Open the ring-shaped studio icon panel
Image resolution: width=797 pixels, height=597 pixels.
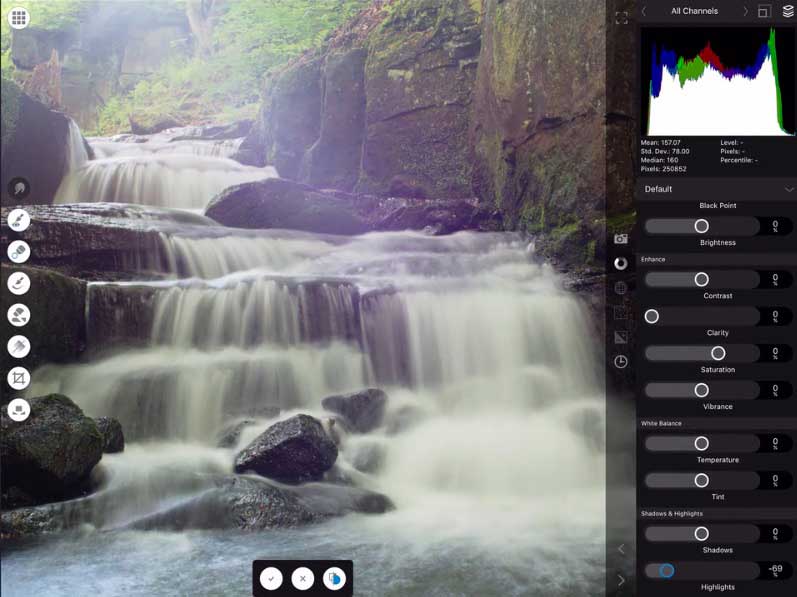click(621, 263)
